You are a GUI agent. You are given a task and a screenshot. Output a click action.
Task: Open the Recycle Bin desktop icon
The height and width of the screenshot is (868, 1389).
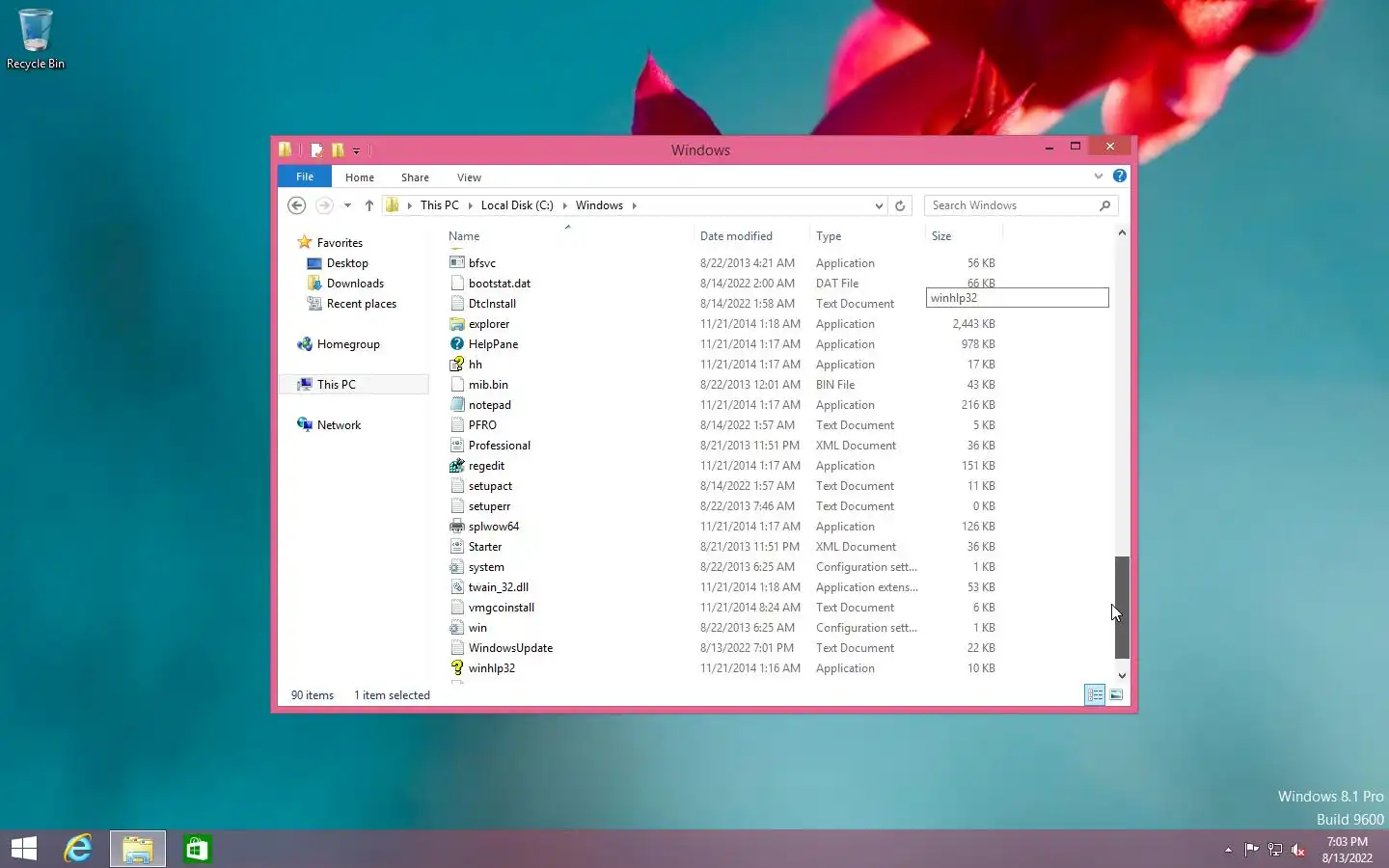click(x=36, y=40)
